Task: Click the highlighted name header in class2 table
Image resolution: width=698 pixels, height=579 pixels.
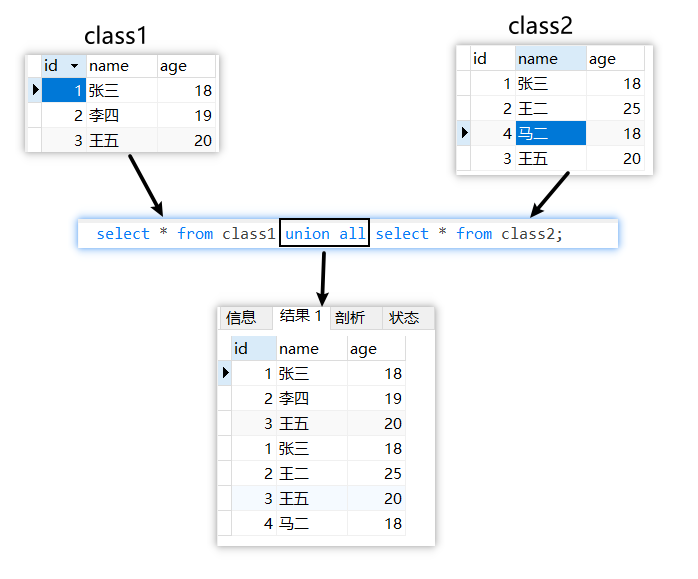Action: 551,58
